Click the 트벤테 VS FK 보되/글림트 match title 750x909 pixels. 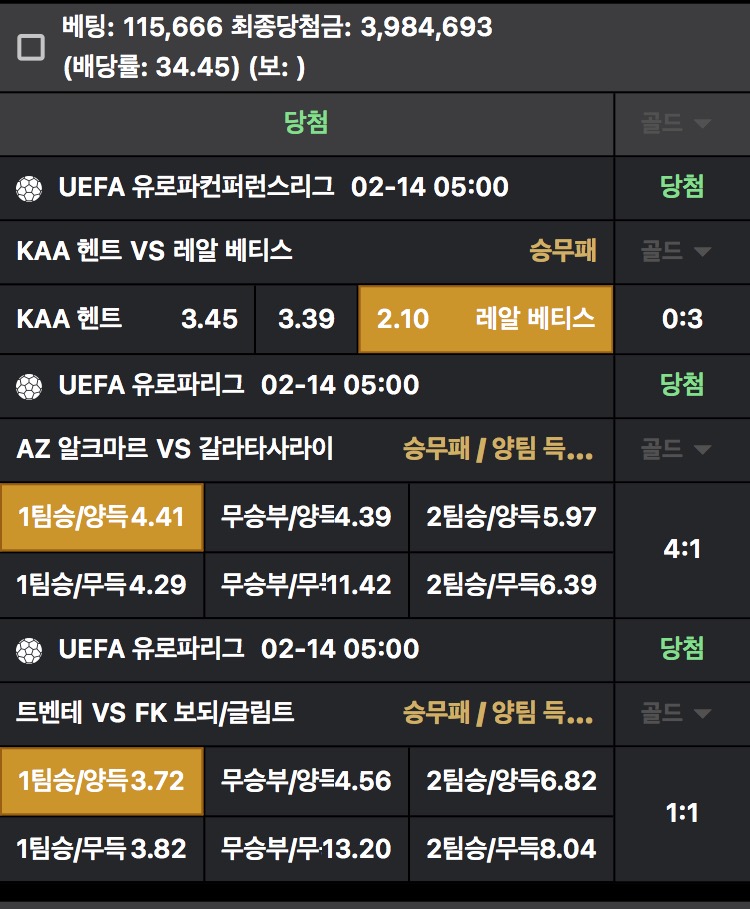[156, 713]
